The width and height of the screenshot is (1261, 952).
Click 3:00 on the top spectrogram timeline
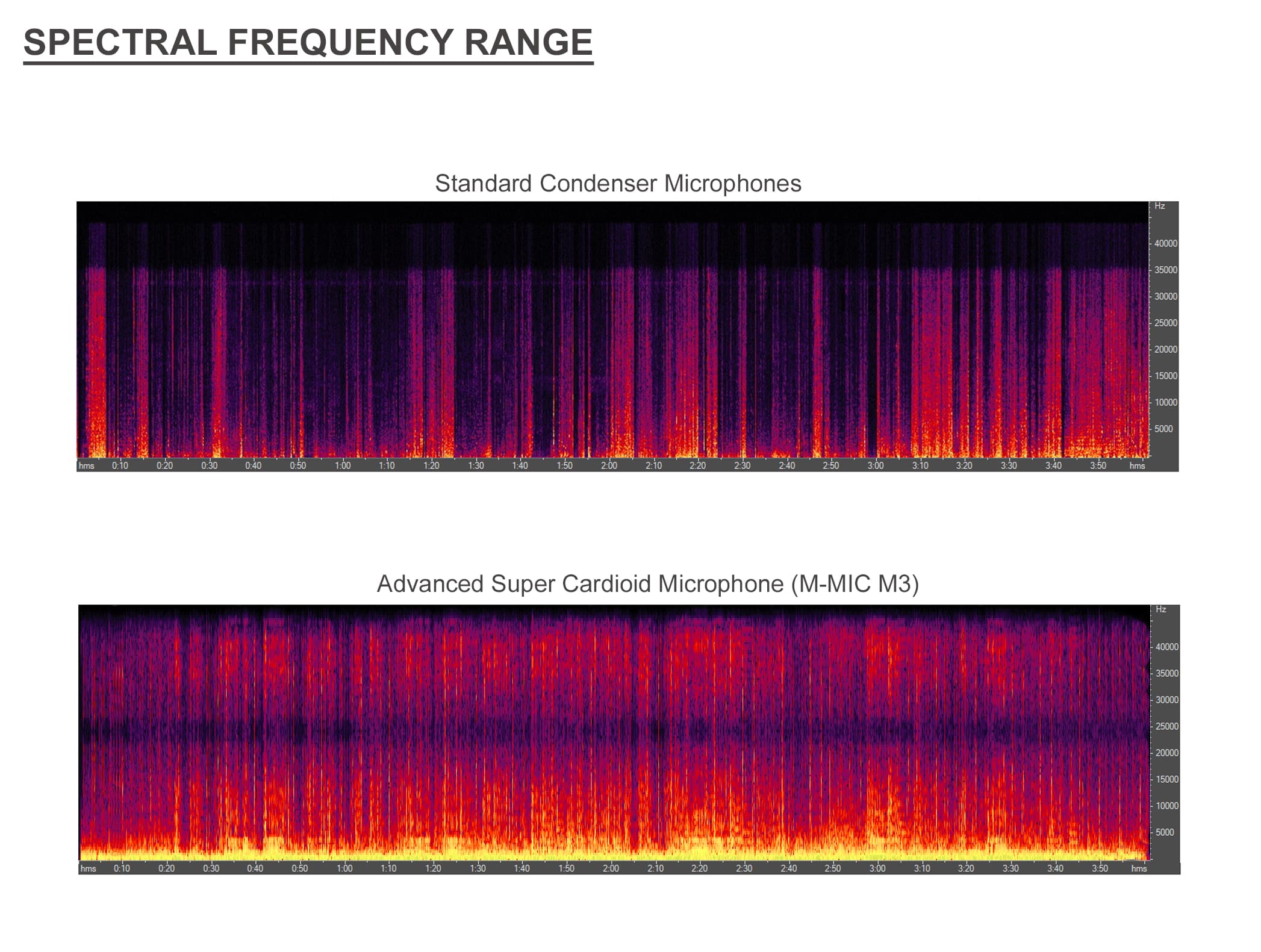[876, 465]
